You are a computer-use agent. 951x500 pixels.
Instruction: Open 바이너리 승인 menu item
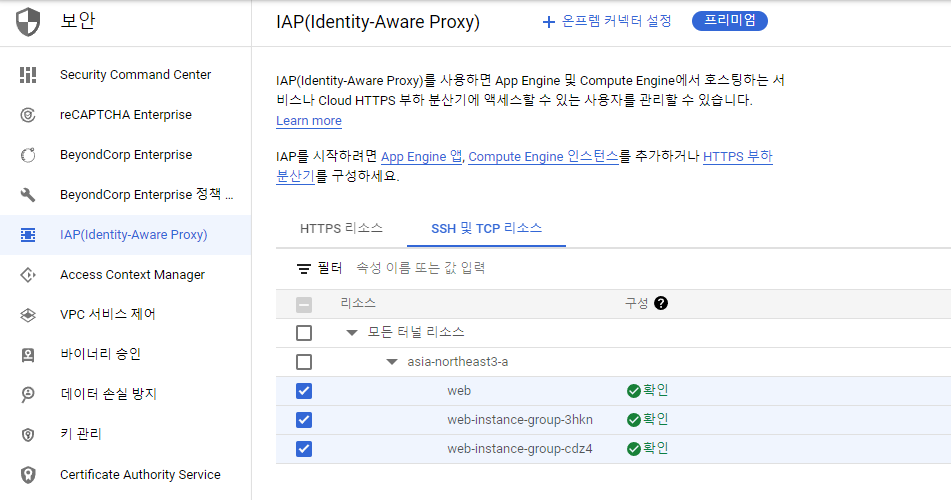(126, 354)
